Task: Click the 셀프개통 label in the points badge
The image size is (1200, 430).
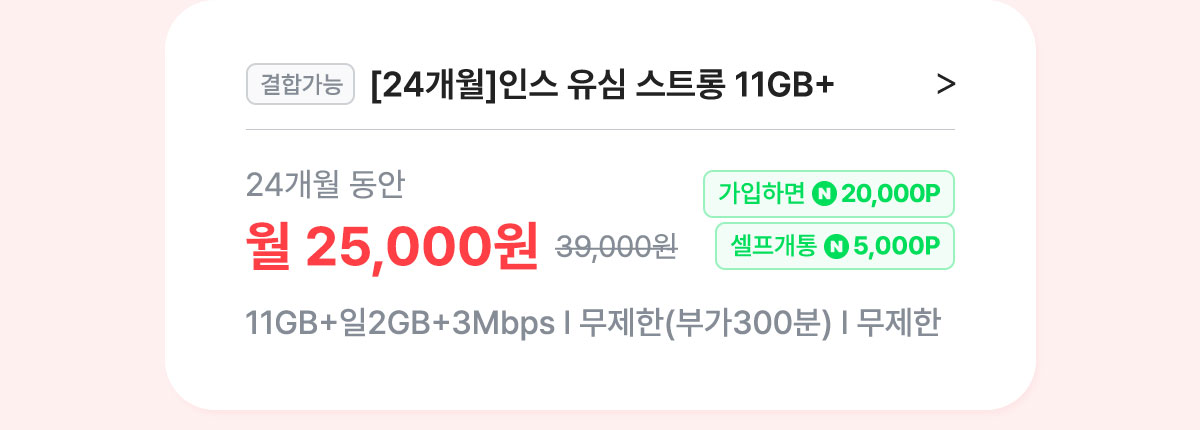Action: click(773, 246)
